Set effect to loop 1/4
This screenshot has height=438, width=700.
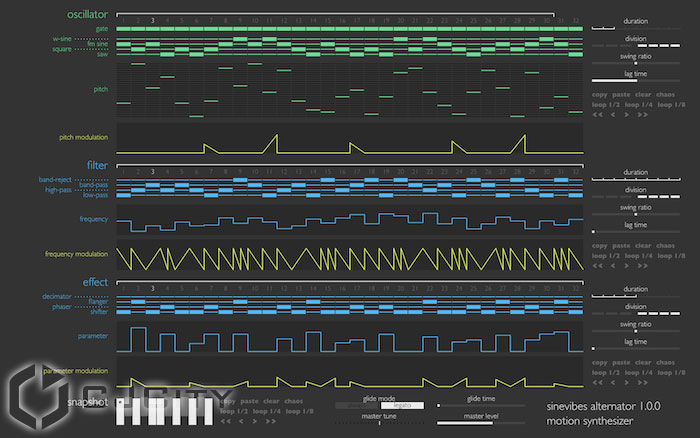[638, 373]
